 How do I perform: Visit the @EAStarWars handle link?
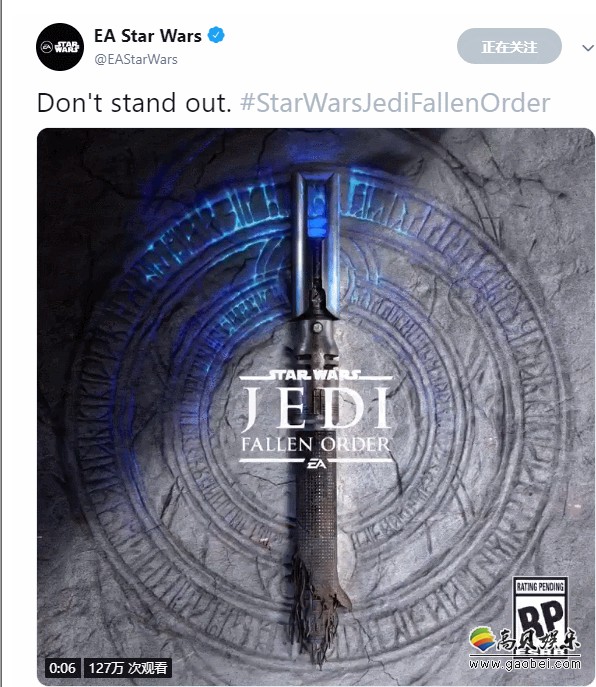click(136, 60)
